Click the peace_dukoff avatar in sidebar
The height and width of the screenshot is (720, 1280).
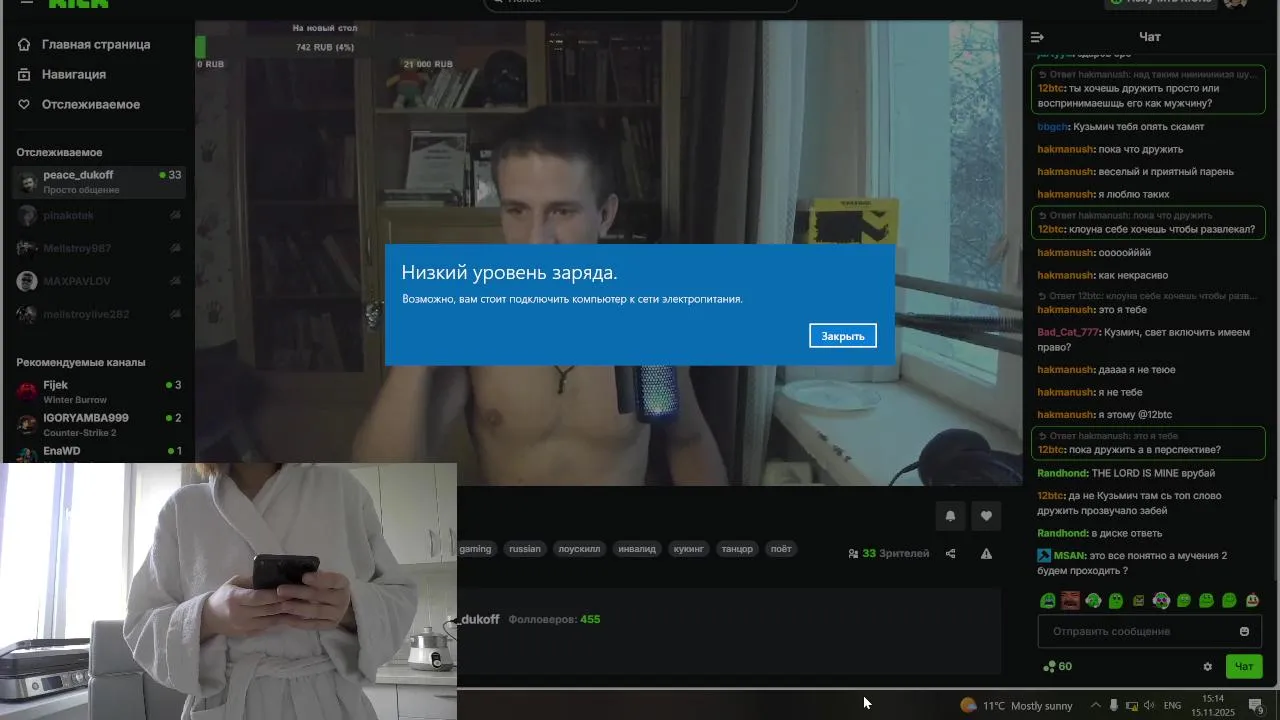click(x=27, y=182)
